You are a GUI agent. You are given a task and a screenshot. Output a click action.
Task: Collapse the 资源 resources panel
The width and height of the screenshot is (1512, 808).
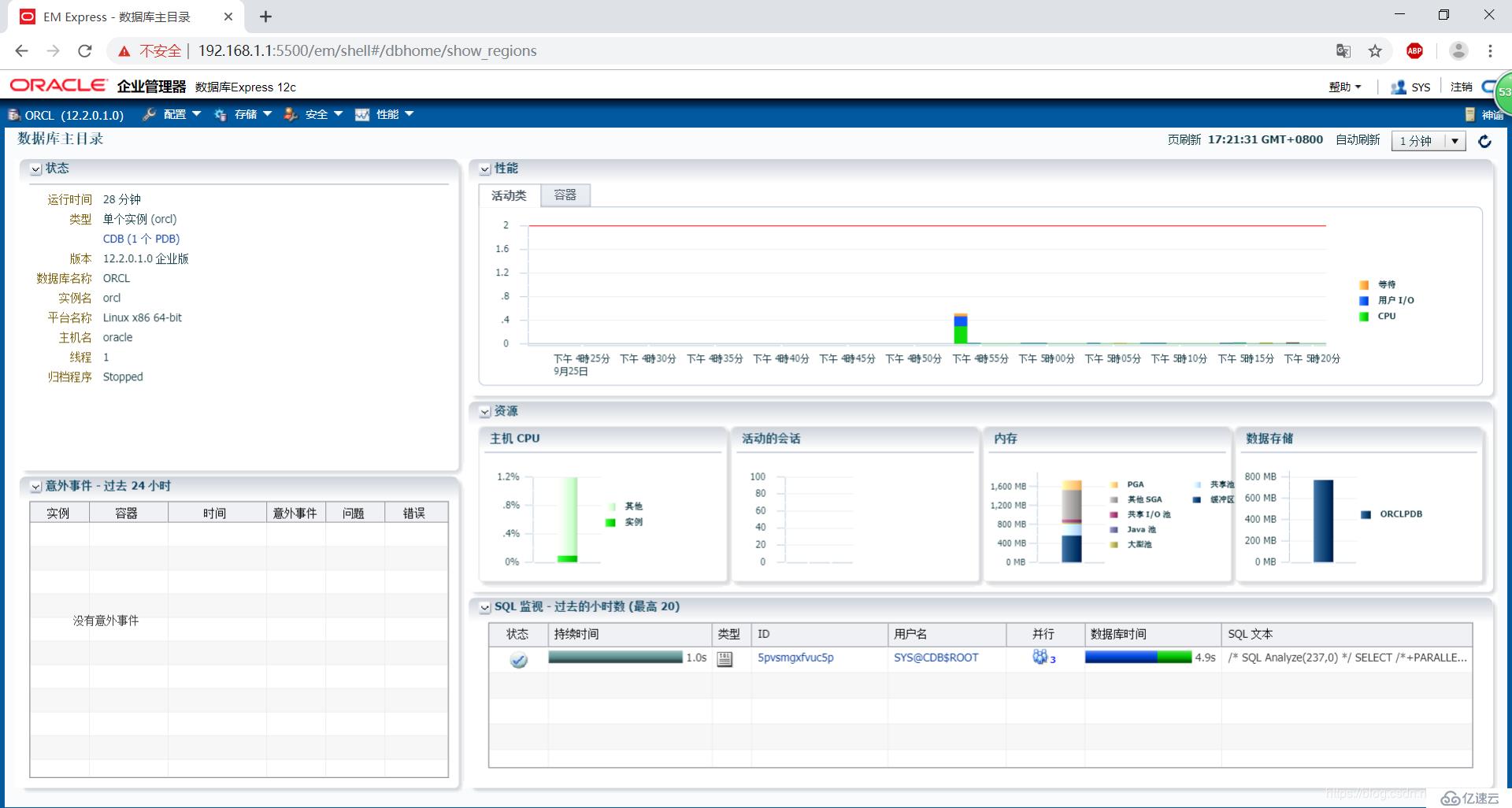pos(485,412)
